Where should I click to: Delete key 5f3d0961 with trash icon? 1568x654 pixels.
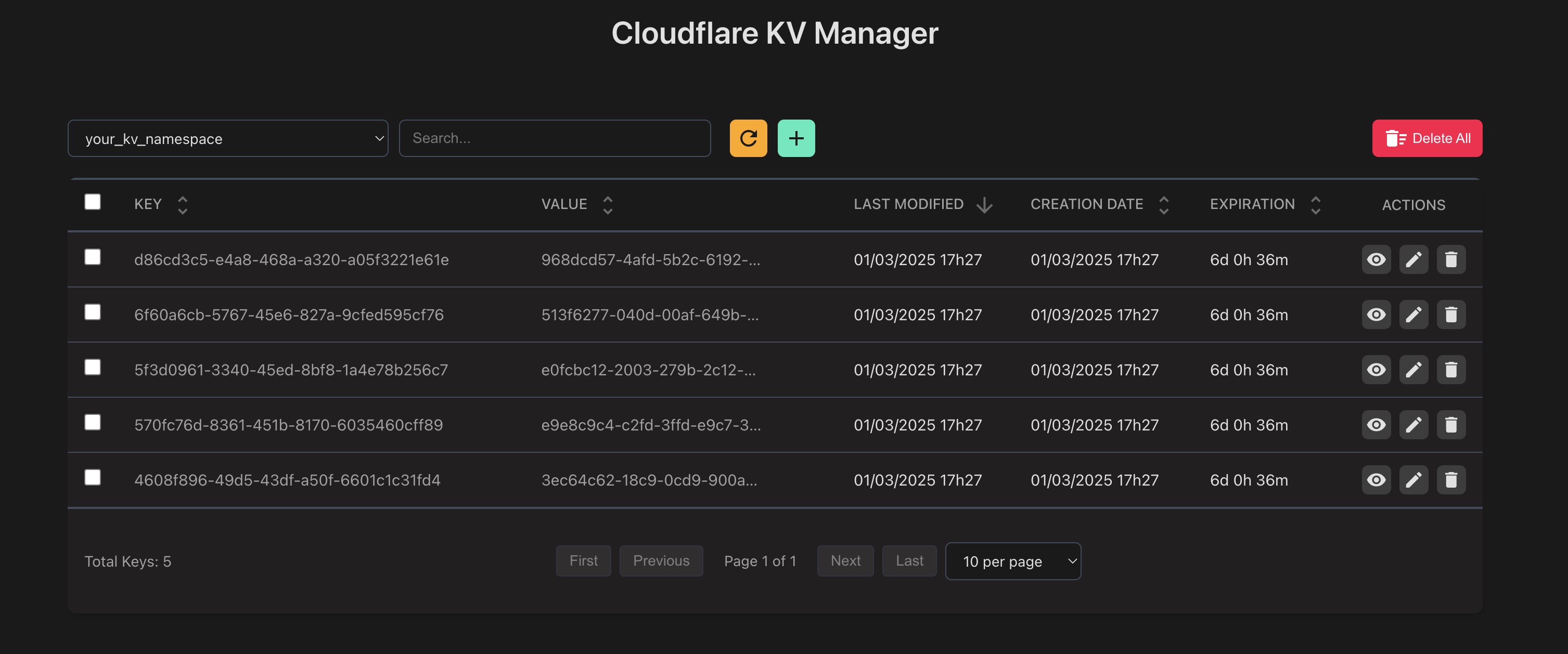(1450, 370)
